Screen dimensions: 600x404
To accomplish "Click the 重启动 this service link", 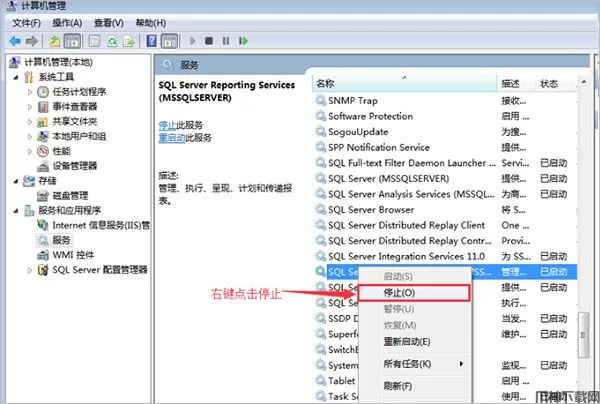I will point(172,138).
